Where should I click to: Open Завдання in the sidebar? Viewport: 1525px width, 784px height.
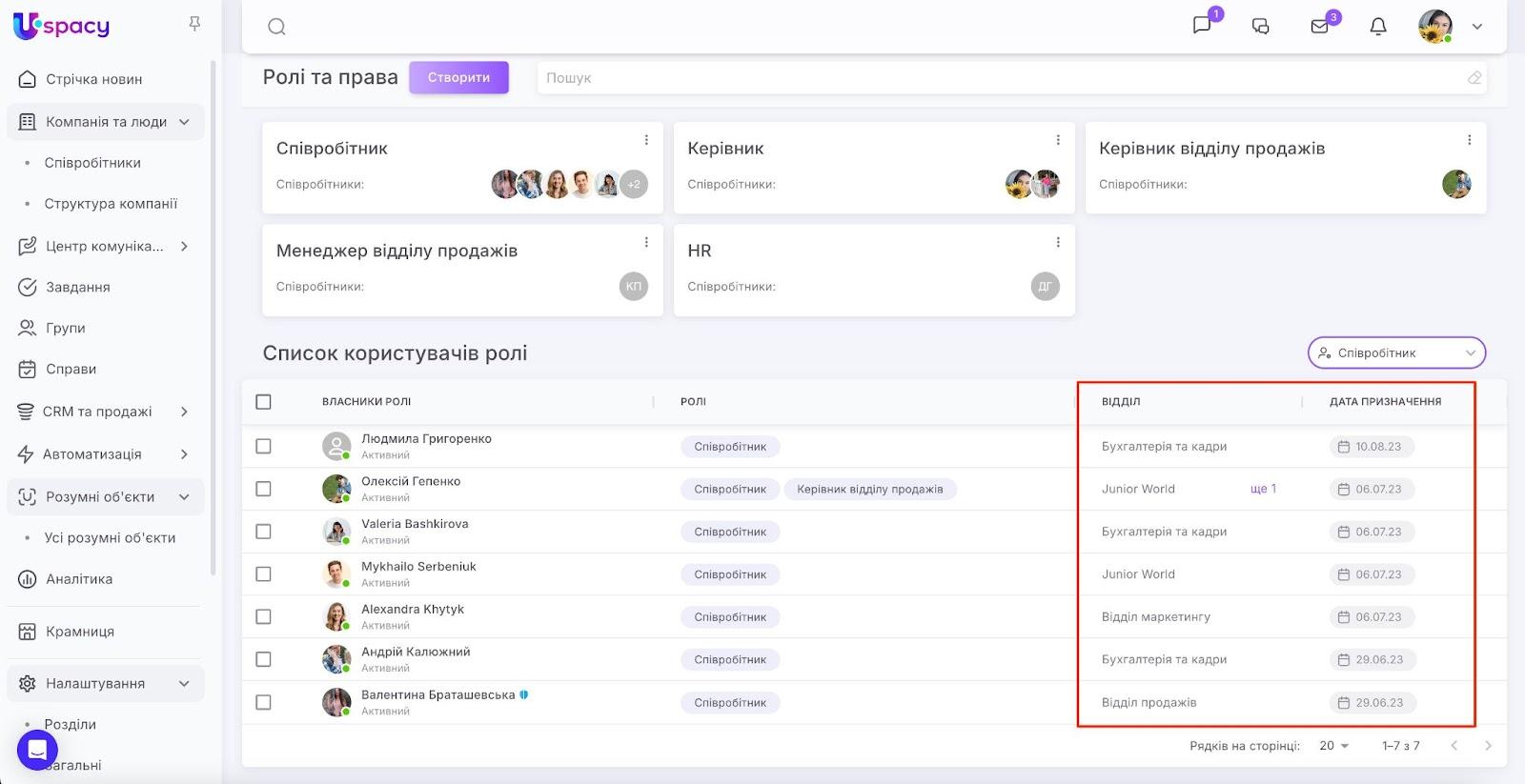77,287
